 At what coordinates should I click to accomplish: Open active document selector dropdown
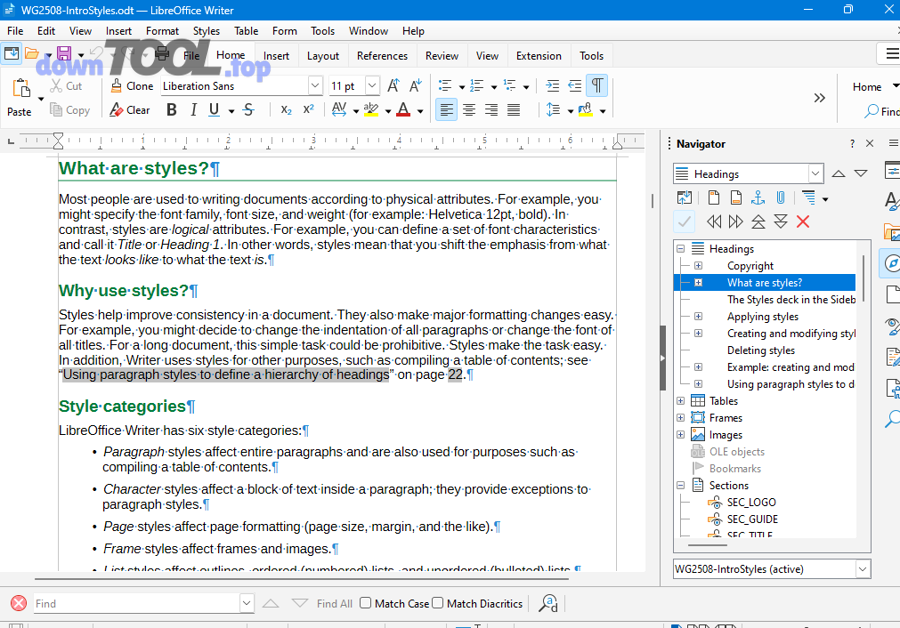click(862, 569)
